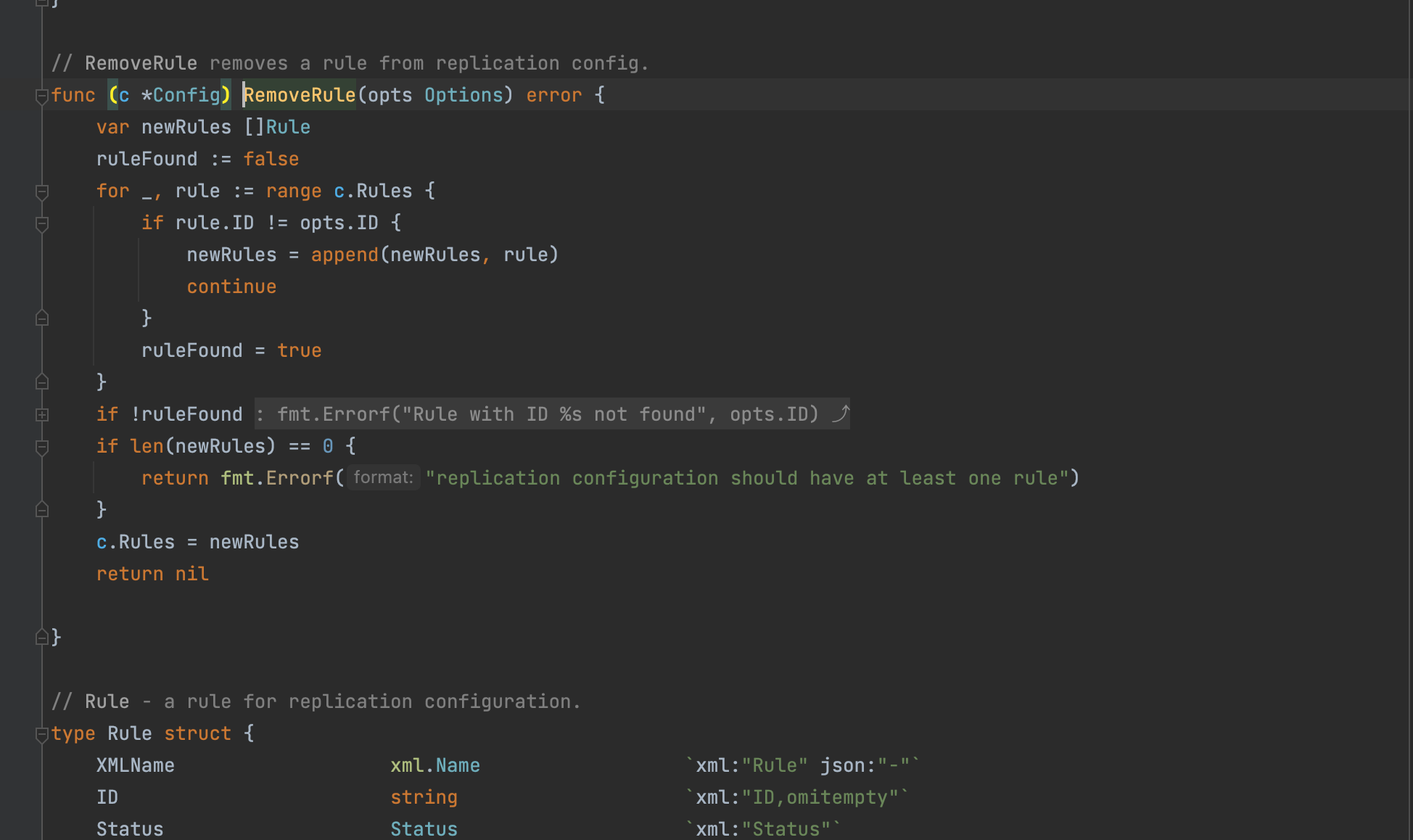
Task: Click the Options type in the signature
Action: coord(464,95)
